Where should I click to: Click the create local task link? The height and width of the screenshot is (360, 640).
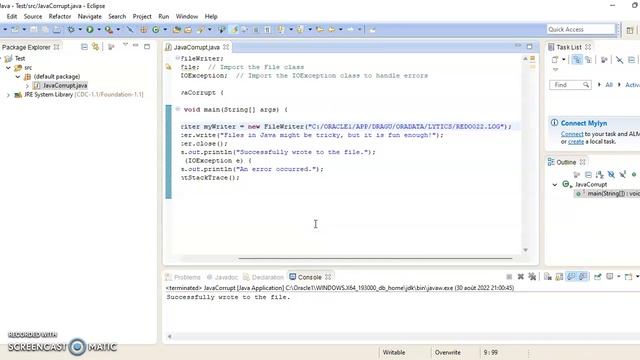[576, 142]
